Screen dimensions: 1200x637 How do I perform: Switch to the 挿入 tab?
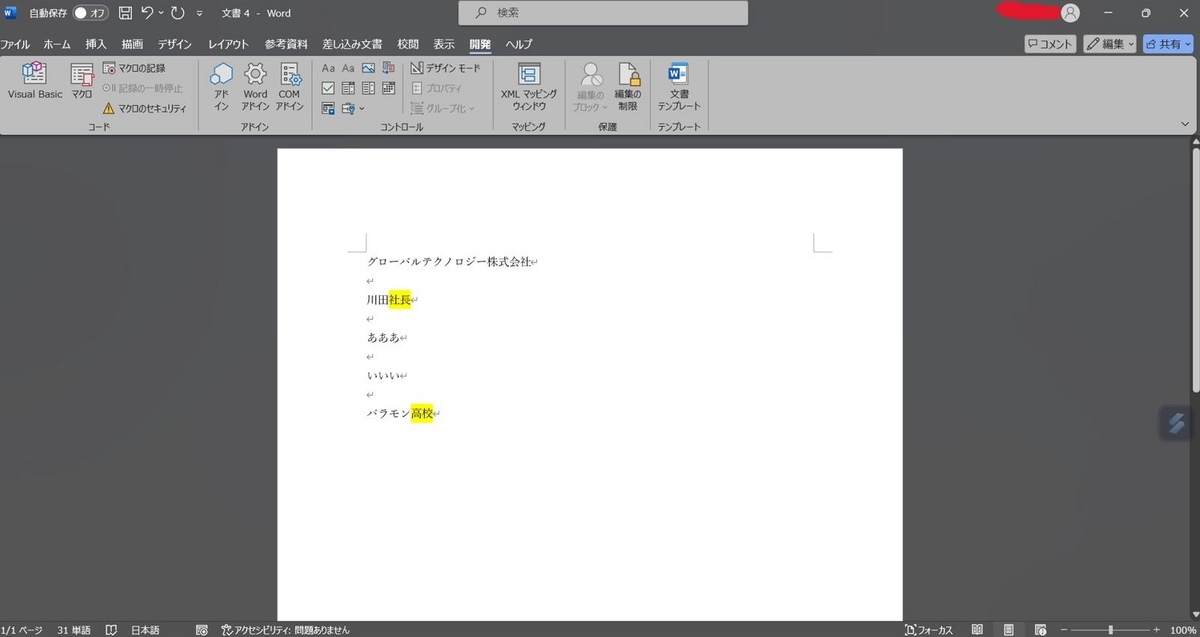click(x=96, y=44)
